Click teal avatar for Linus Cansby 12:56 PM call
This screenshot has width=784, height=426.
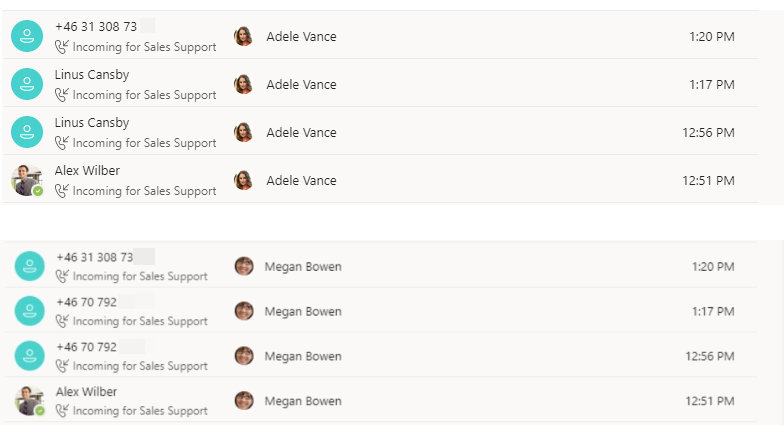(27, 132)
